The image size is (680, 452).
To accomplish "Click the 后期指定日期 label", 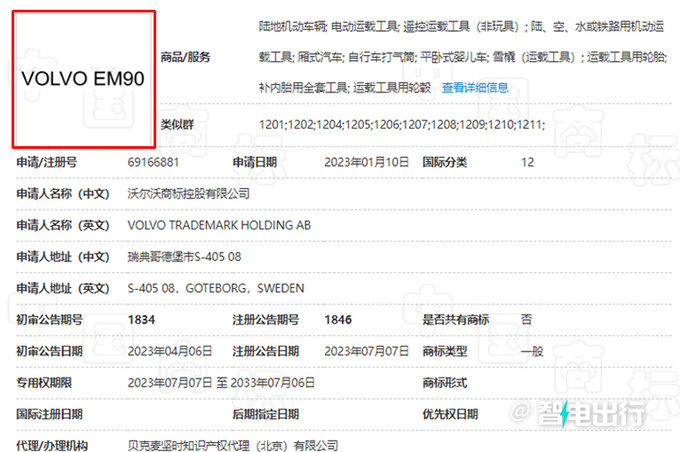I will click(x=265, y=414).
